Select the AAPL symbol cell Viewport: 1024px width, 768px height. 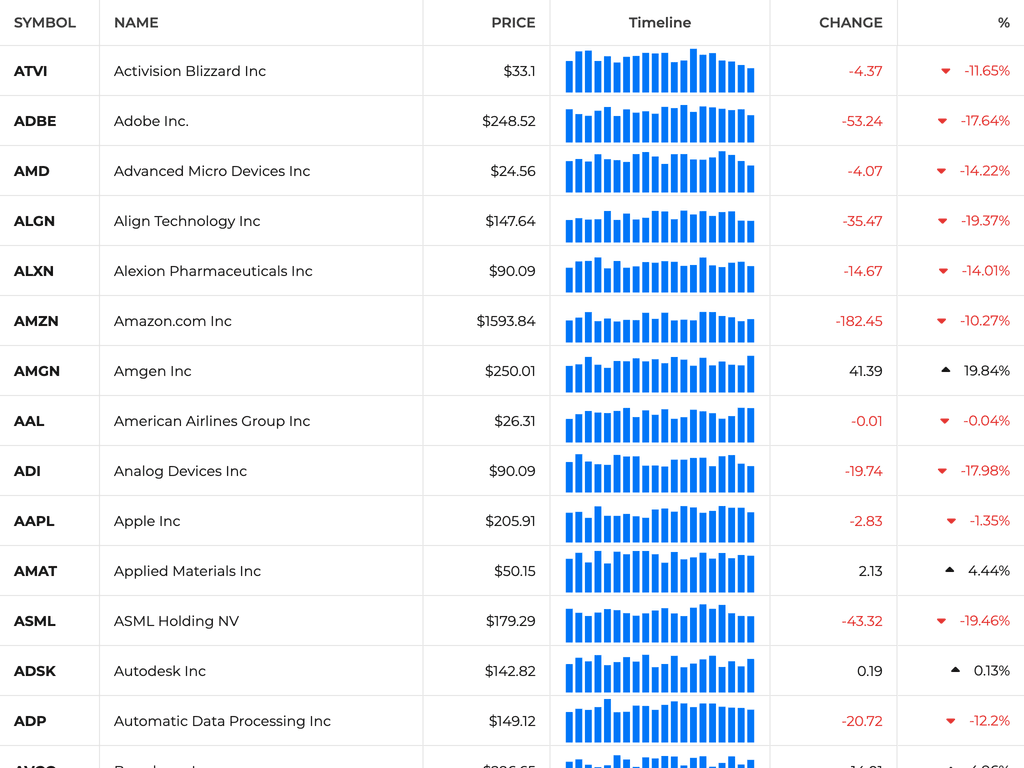pos(34,521)
